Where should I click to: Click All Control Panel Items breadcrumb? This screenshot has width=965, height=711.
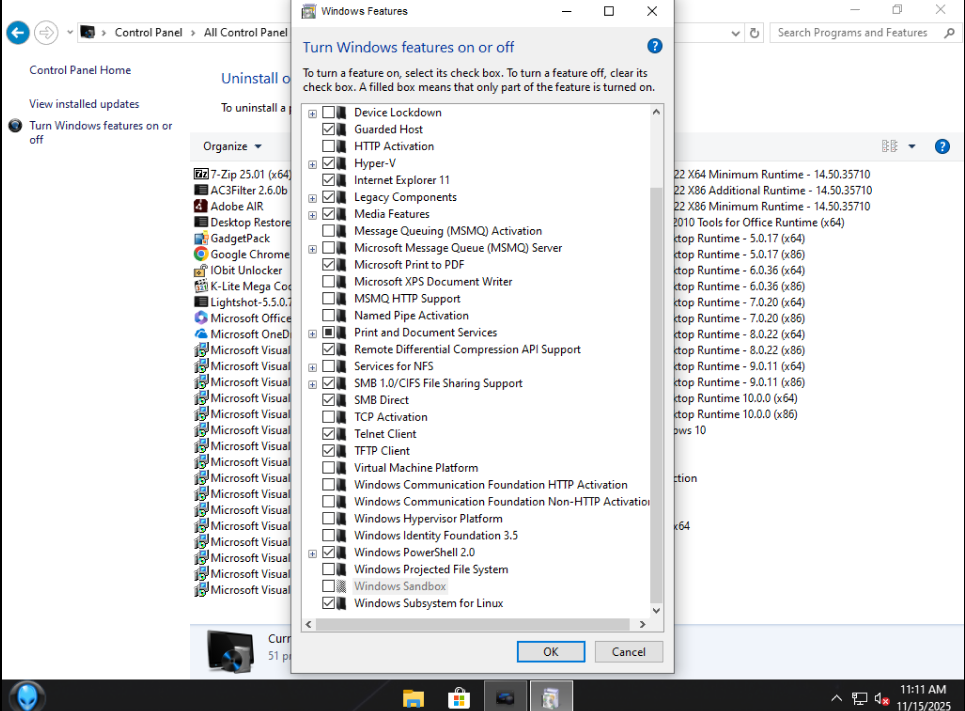pyautogui.click(x=246, y=33)
